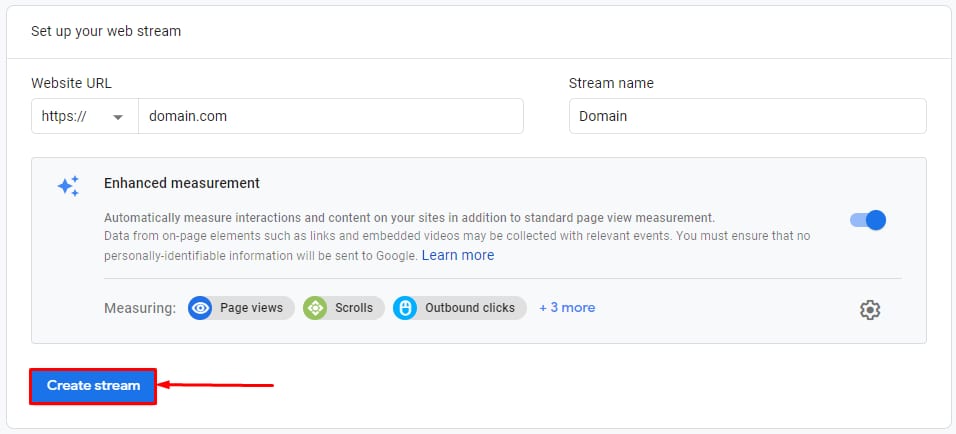Expand the '+ 3 more' measurements

tap(567, 308)
